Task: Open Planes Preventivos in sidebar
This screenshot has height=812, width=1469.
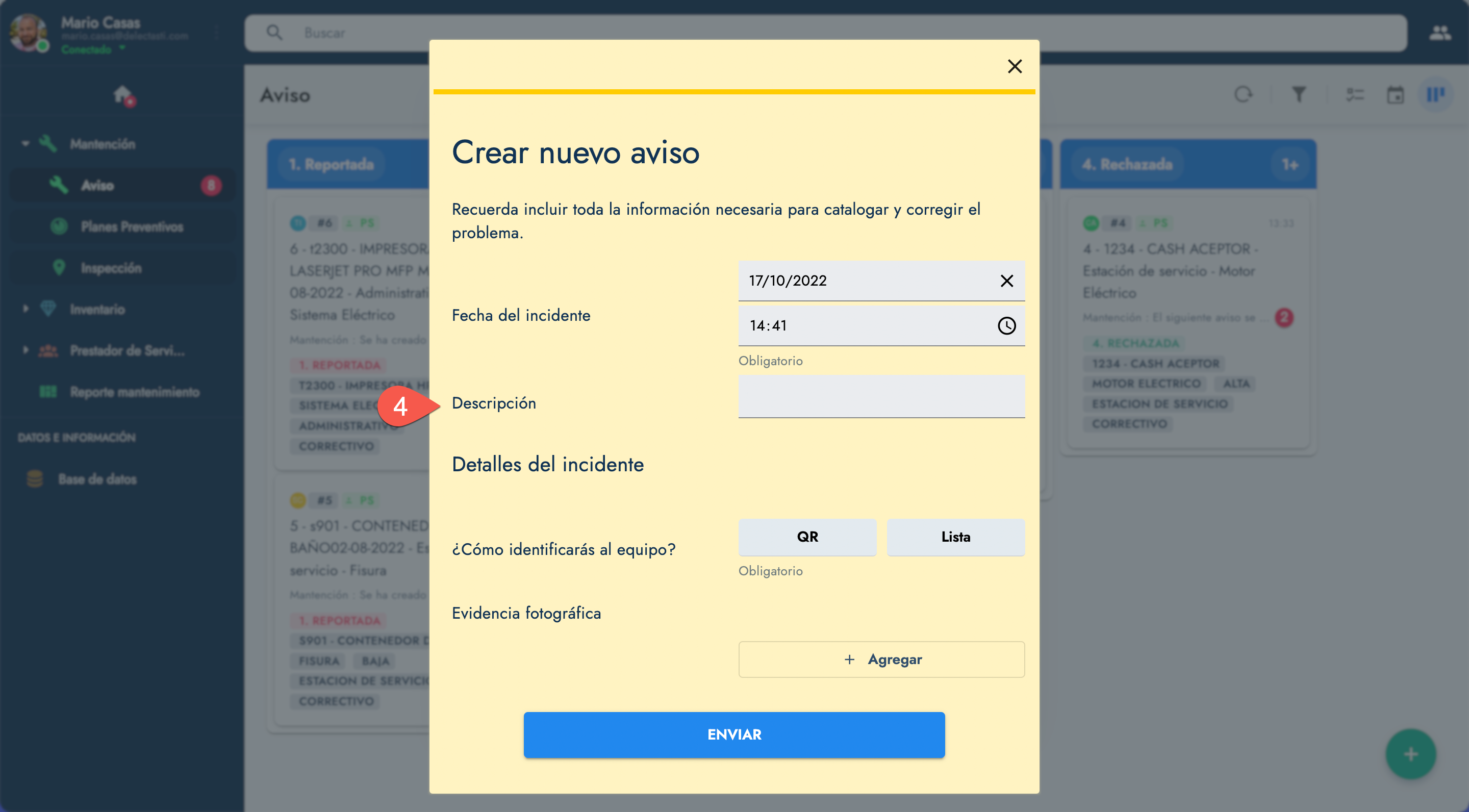Action: pos(122,226)
